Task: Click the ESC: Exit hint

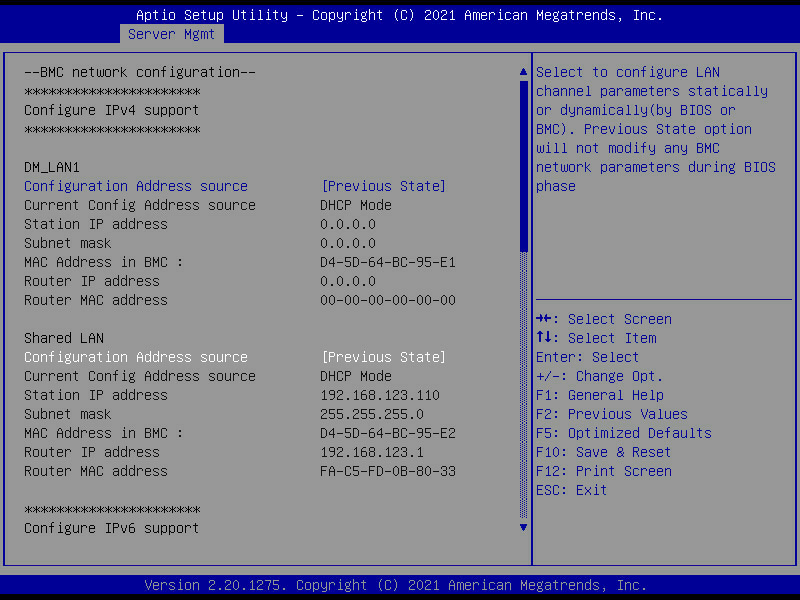Action: (x=571, y=490)
